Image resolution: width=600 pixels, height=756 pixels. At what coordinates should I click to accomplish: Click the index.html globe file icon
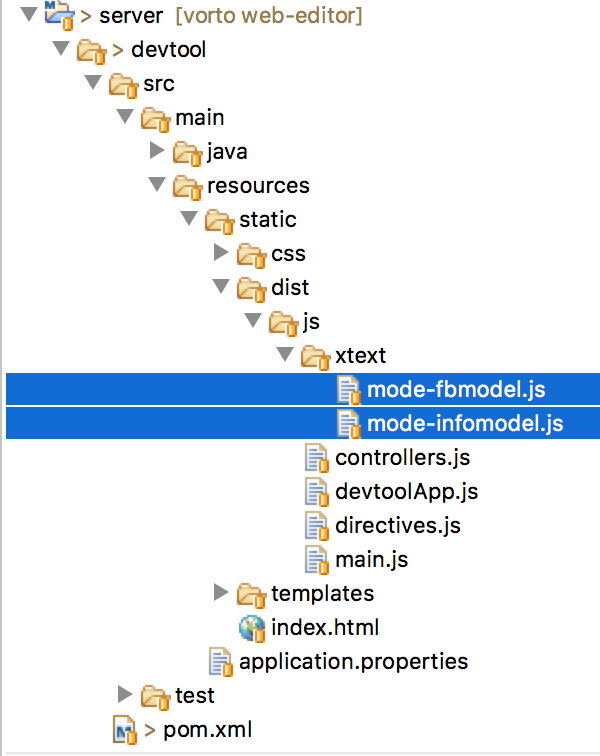(x=252, y=628)
